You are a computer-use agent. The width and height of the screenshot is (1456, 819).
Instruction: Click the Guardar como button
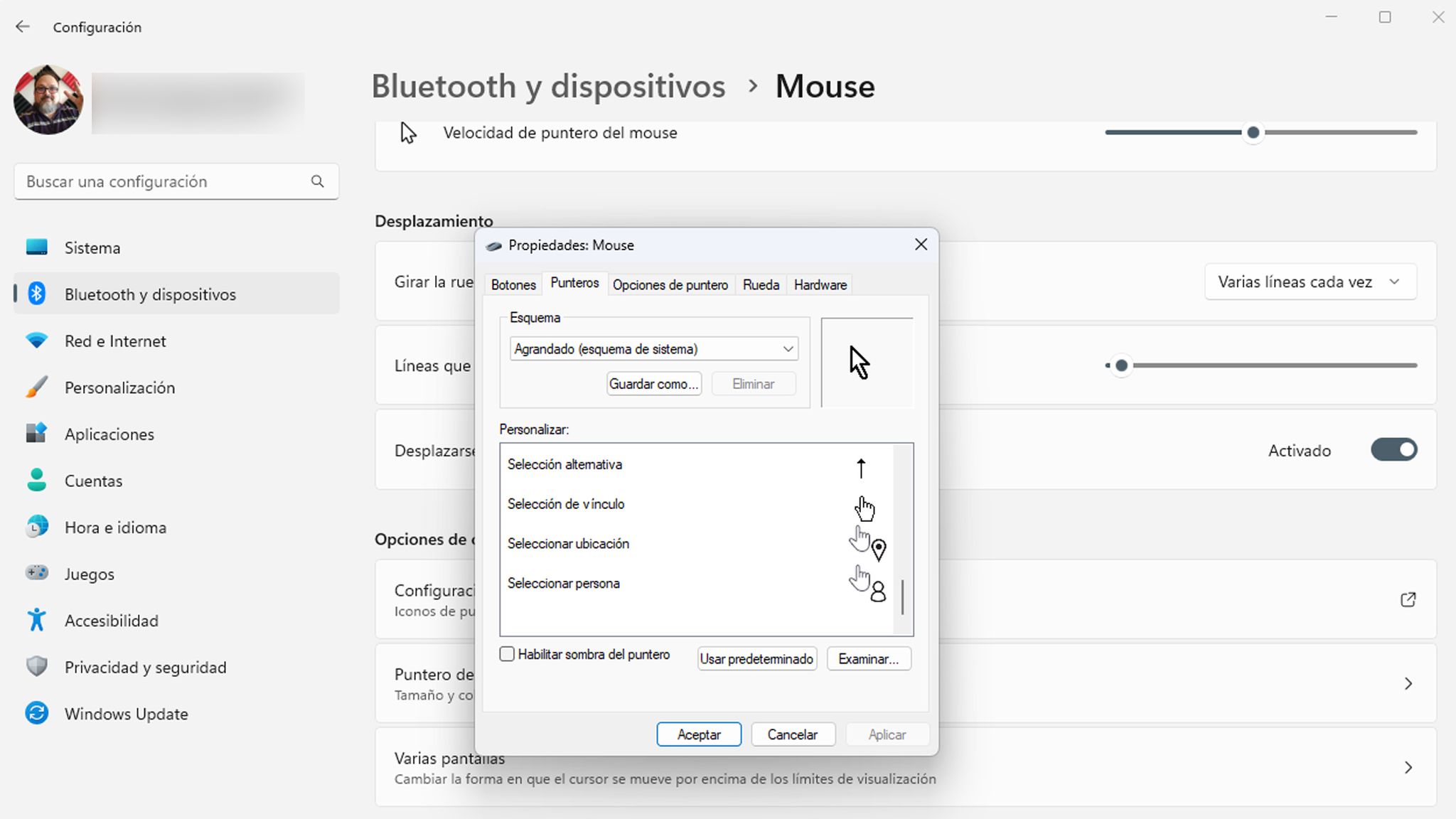pos(653,383)
